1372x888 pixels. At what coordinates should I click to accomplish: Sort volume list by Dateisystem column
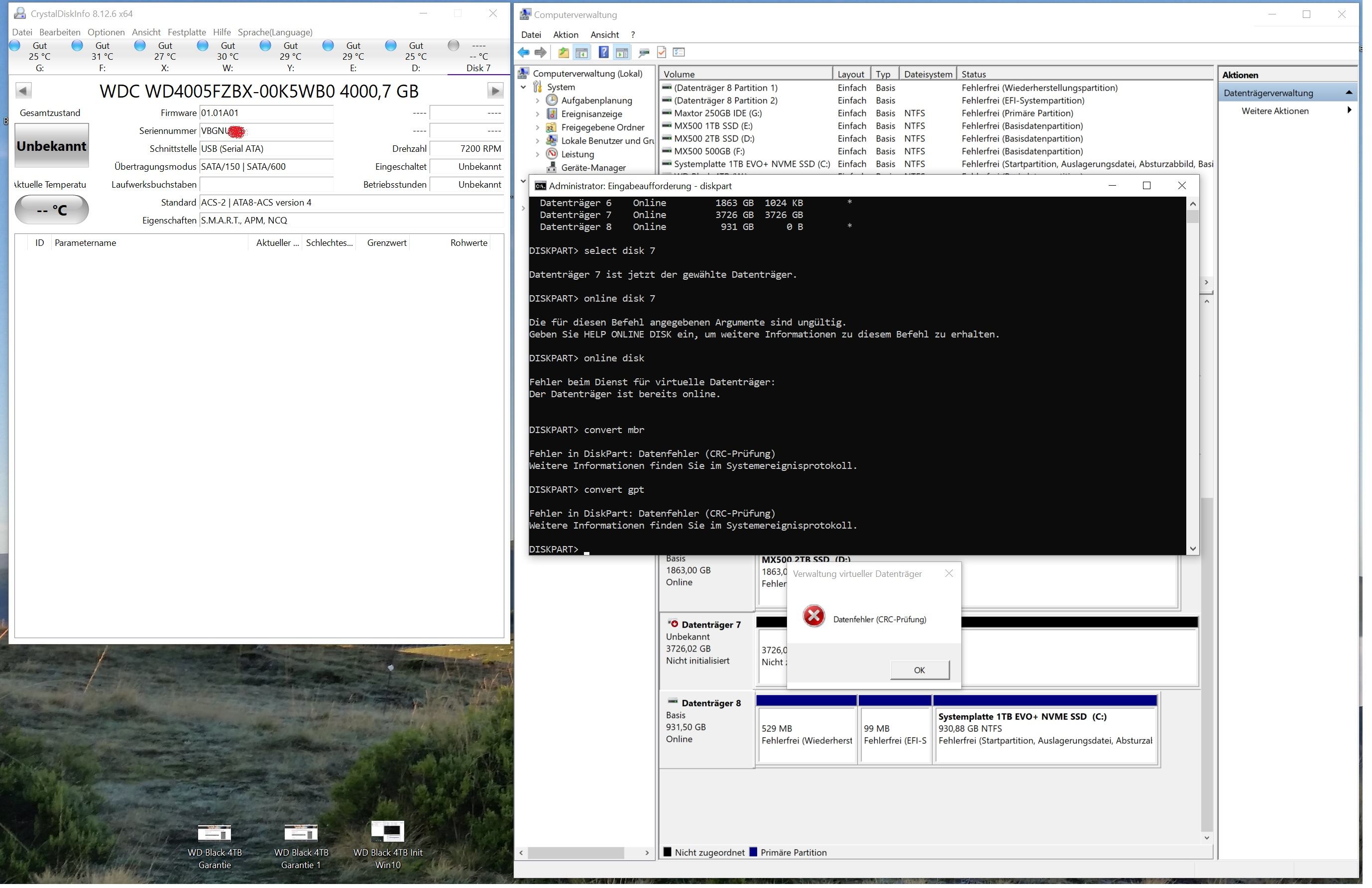click(x=927, y=74)
